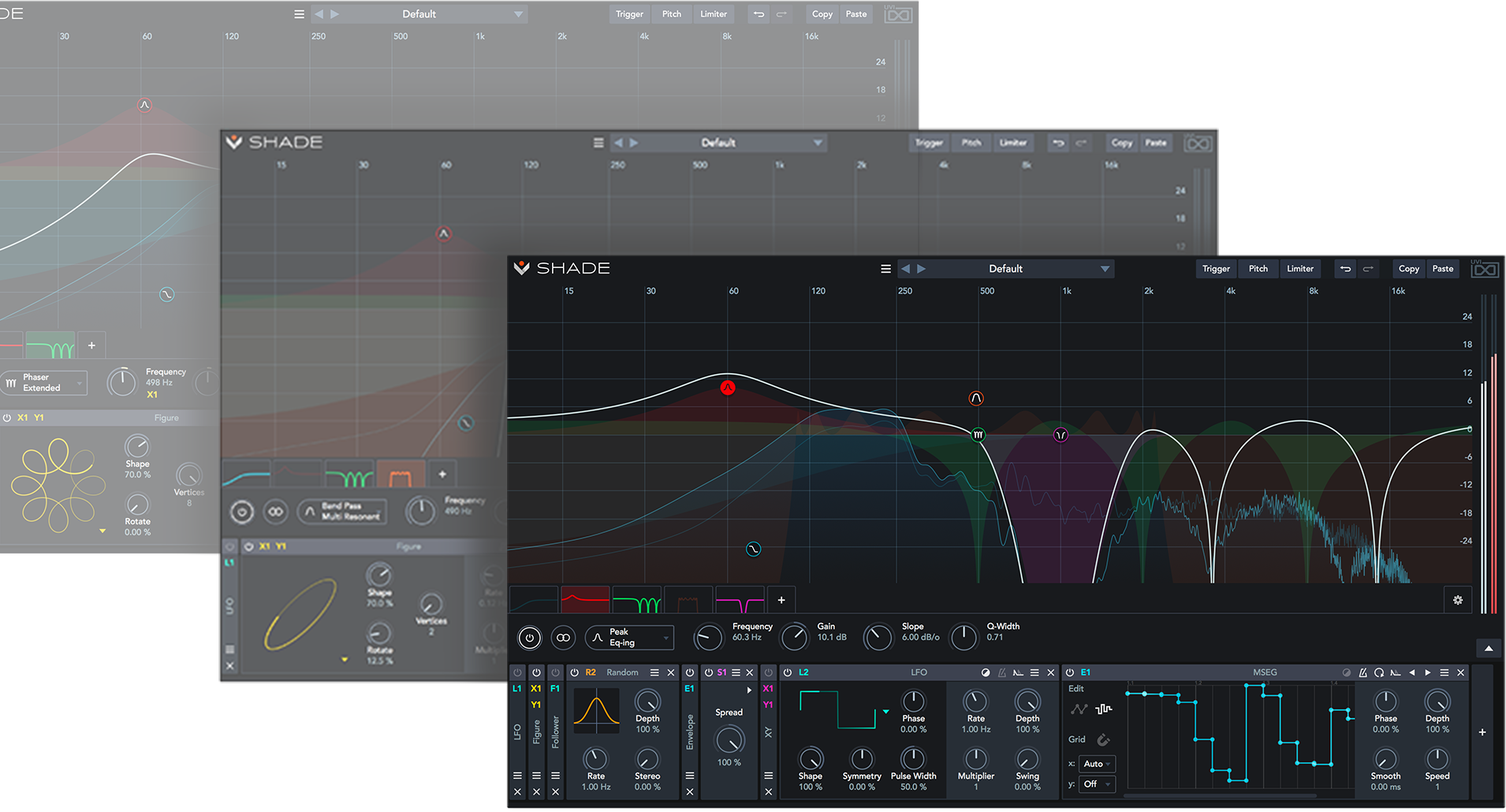Toggle filter power button
Image resolution: width=1506 pixels, height=812 pixels.
[529, 638]
